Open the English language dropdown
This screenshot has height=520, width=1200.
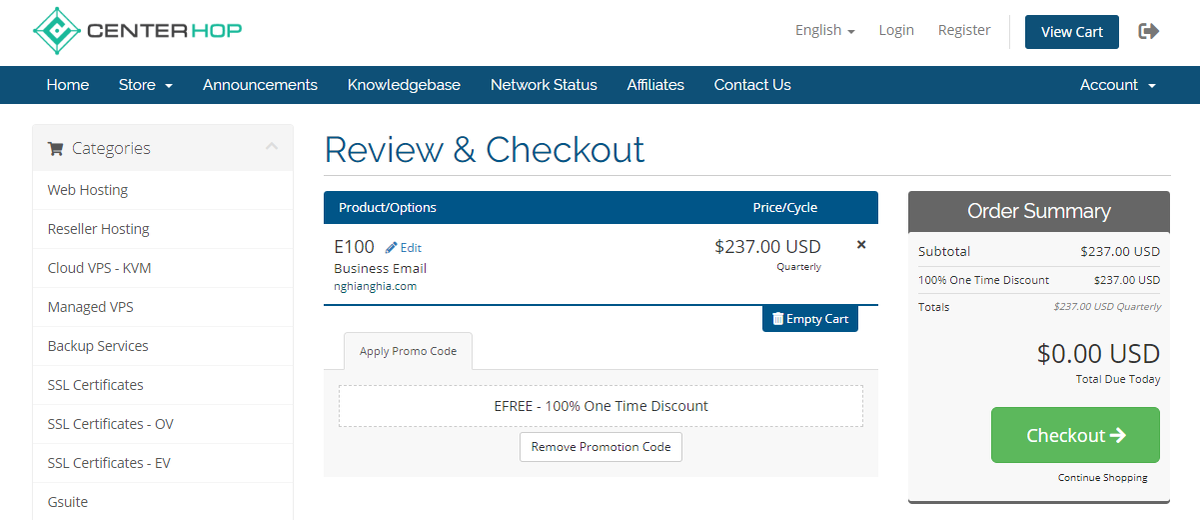(825, 30)
